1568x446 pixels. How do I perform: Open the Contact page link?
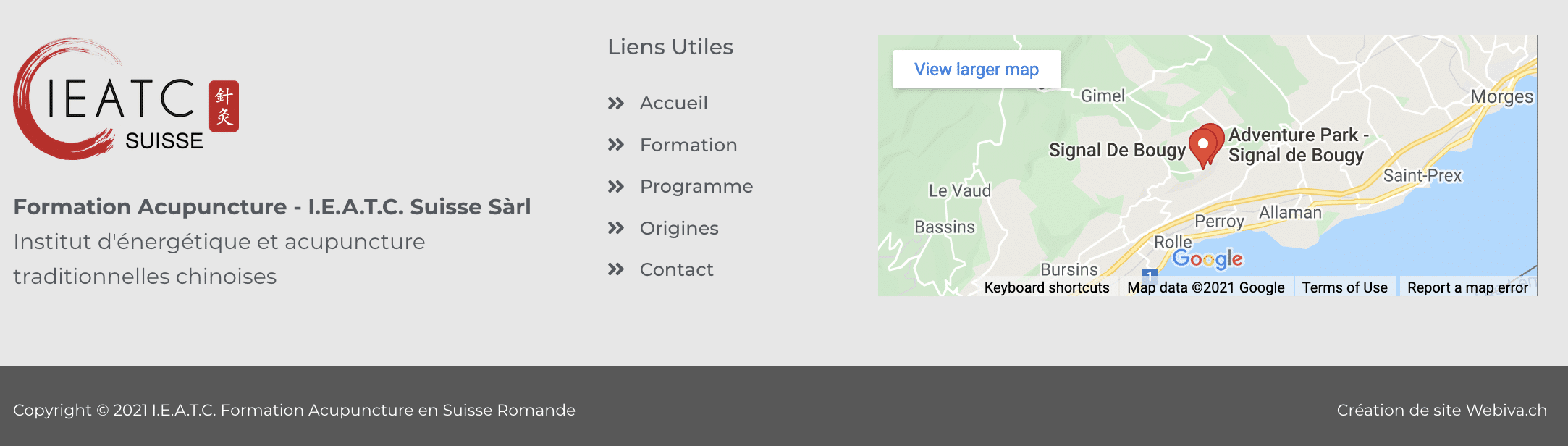pyautogui.click(x=676, y=269)
